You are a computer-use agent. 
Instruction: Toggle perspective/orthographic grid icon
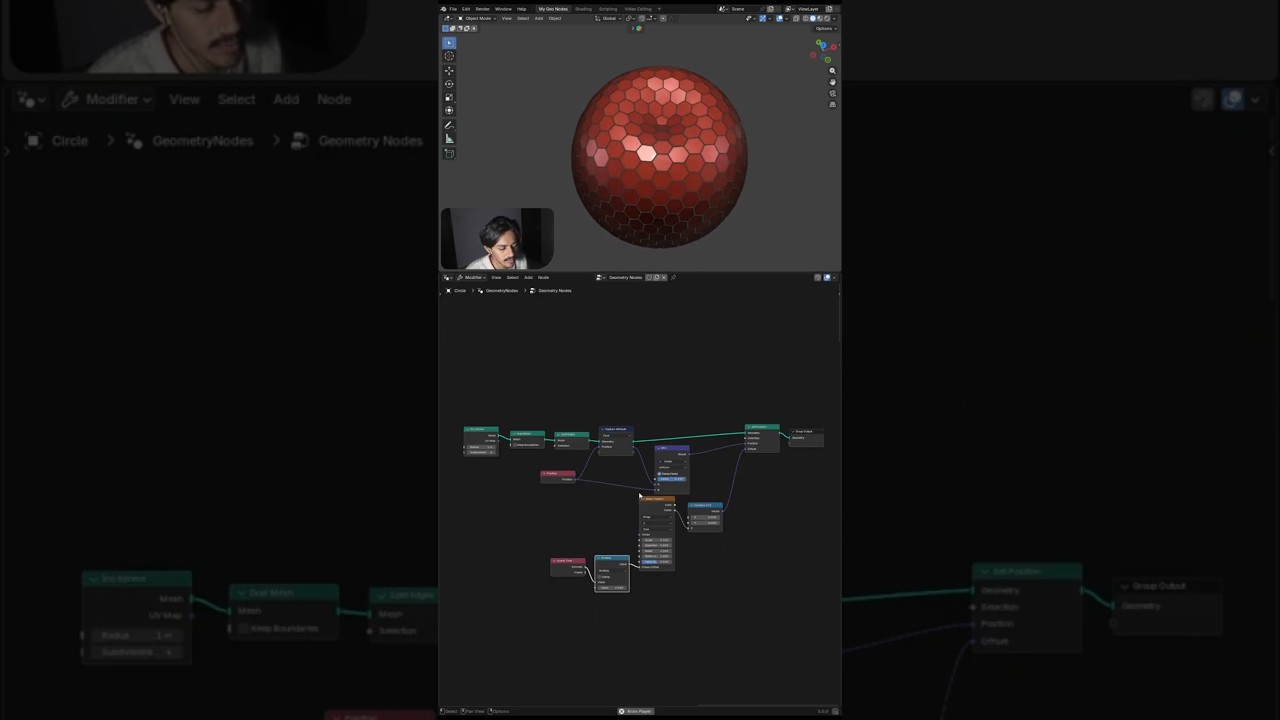832,104
